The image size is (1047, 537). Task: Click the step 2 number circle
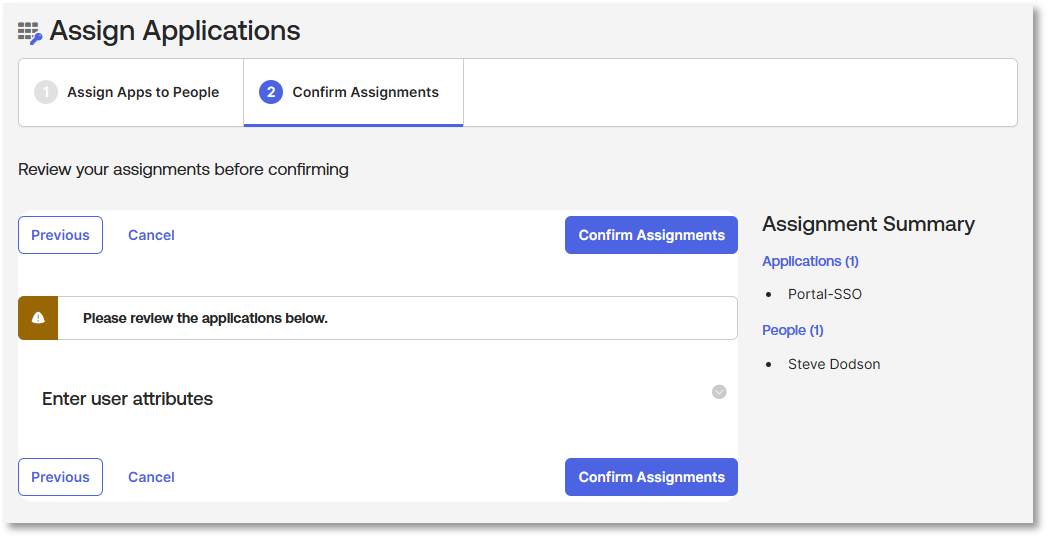(x=271, y=92)
